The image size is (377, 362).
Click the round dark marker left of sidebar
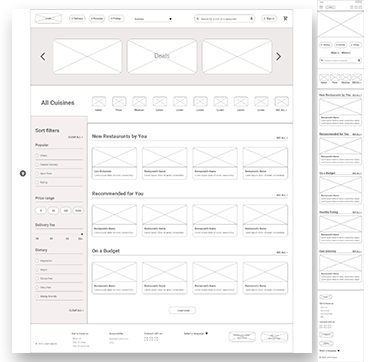pyautogui.click(x=23, y=173)
